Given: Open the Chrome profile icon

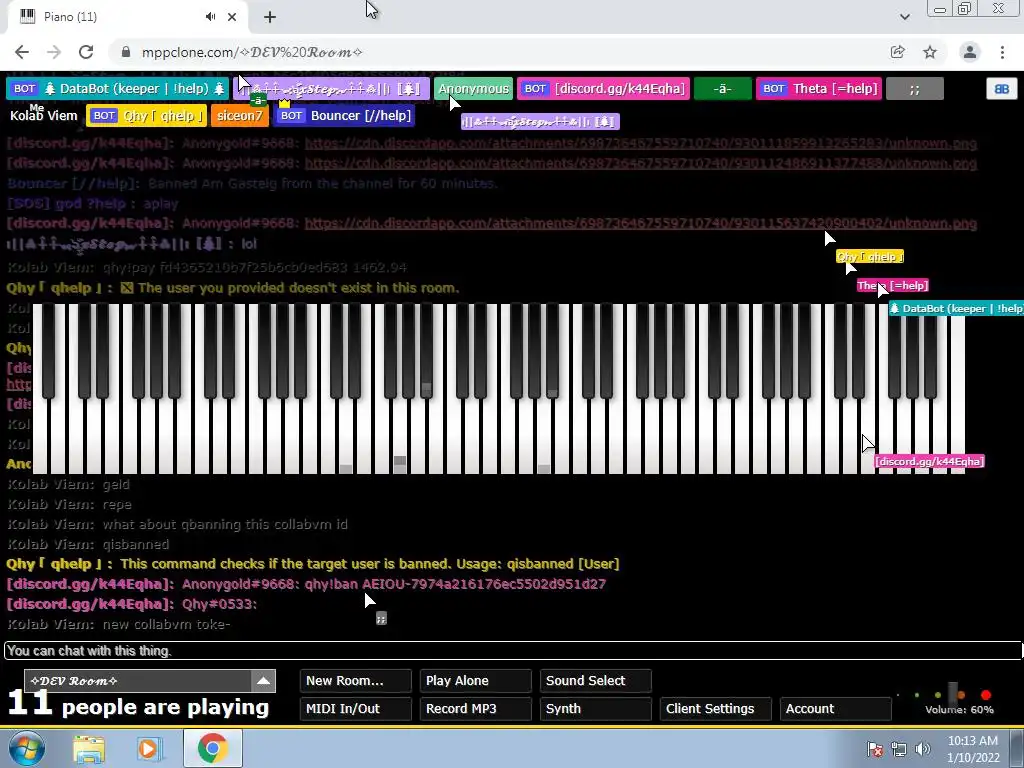Looking at the screenshot, I should point(970,52).
